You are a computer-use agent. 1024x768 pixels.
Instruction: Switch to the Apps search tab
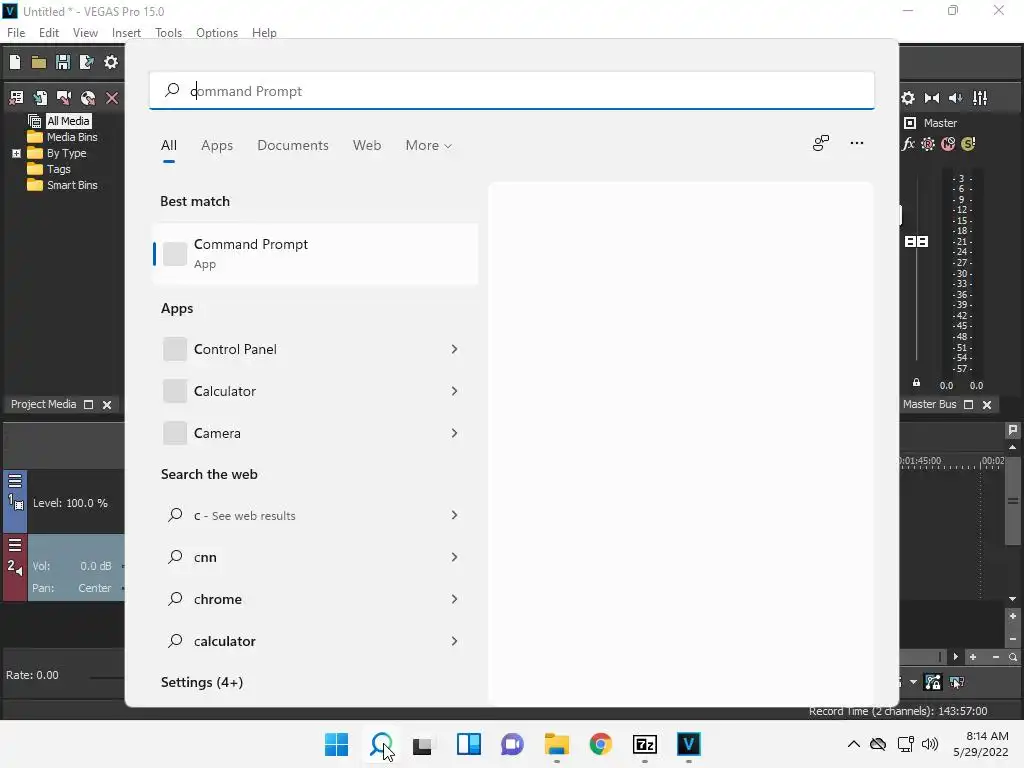(x=217, y=146)
